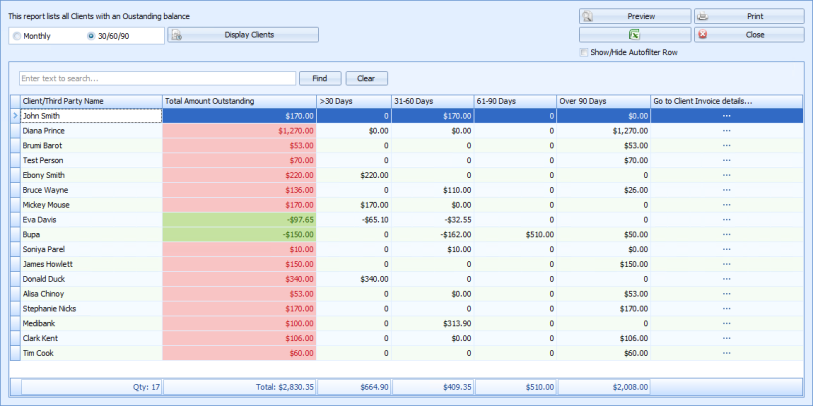Click Stephanie Nicks total $170.00 cell
The image size is (813, 406).
[x=240, y=309]
